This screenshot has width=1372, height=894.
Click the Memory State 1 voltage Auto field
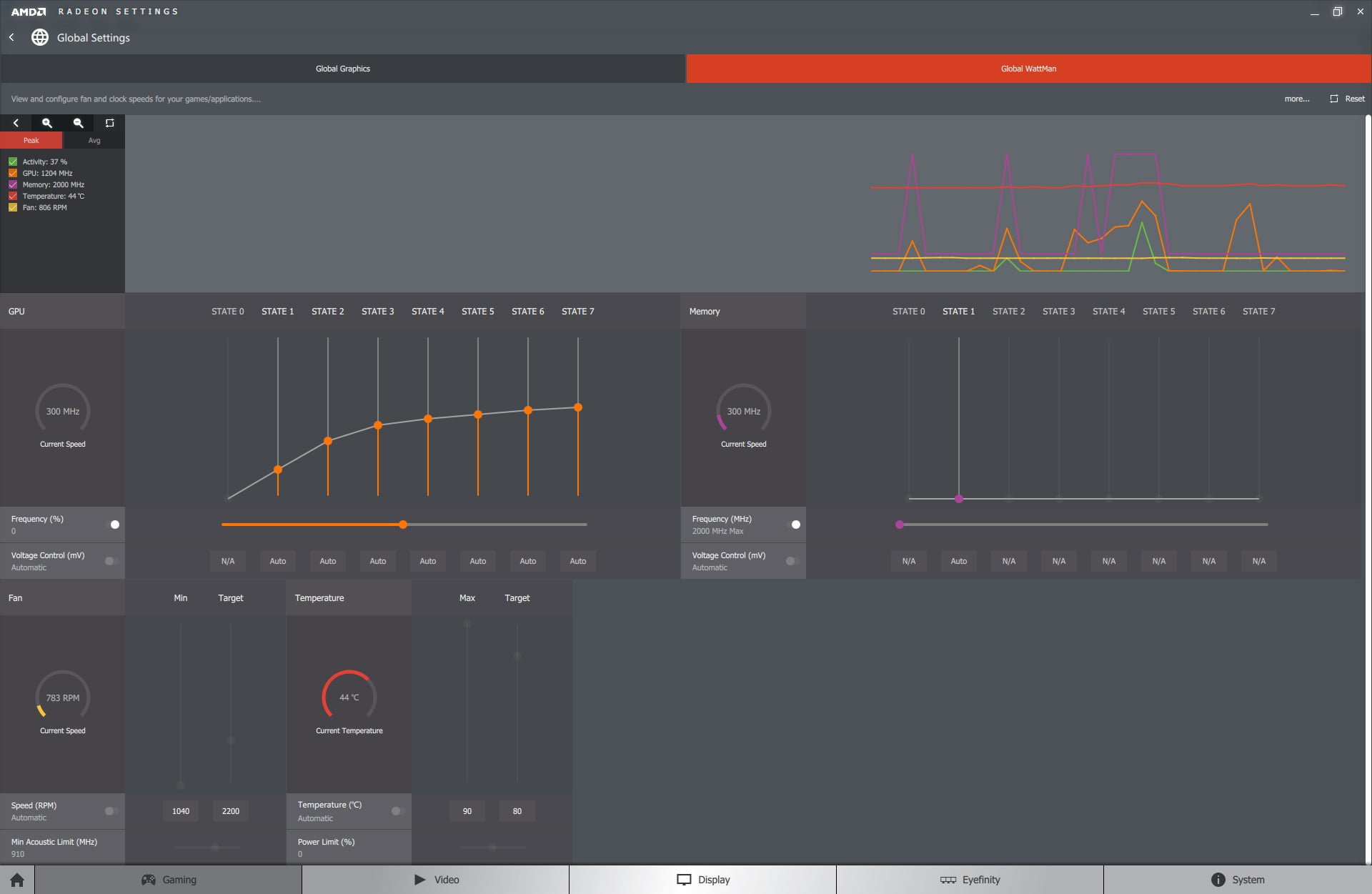(x=959, y=561)
